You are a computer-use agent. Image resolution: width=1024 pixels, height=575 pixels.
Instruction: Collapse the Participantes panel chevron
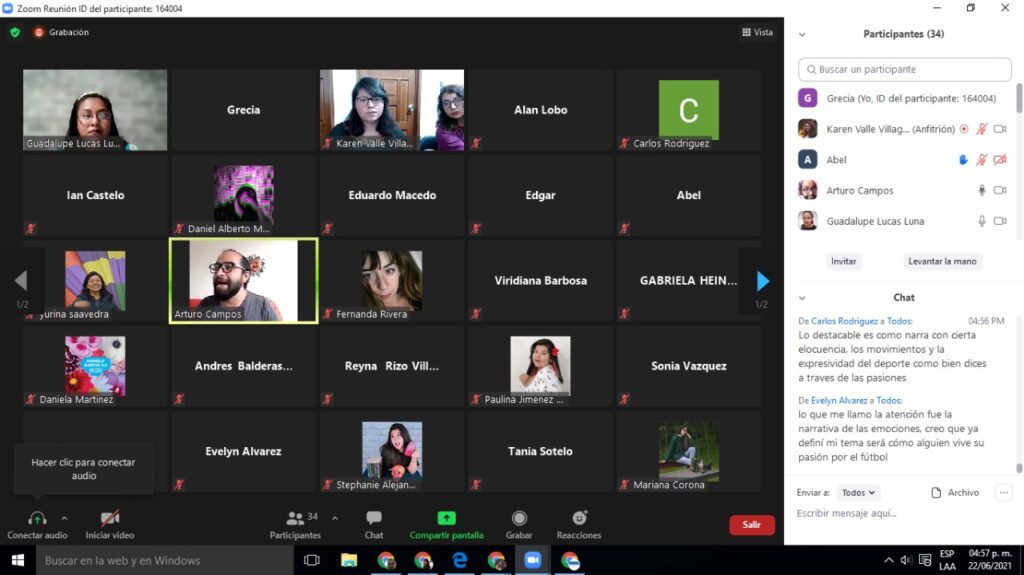pyautogui.click(x=802, y=35)
